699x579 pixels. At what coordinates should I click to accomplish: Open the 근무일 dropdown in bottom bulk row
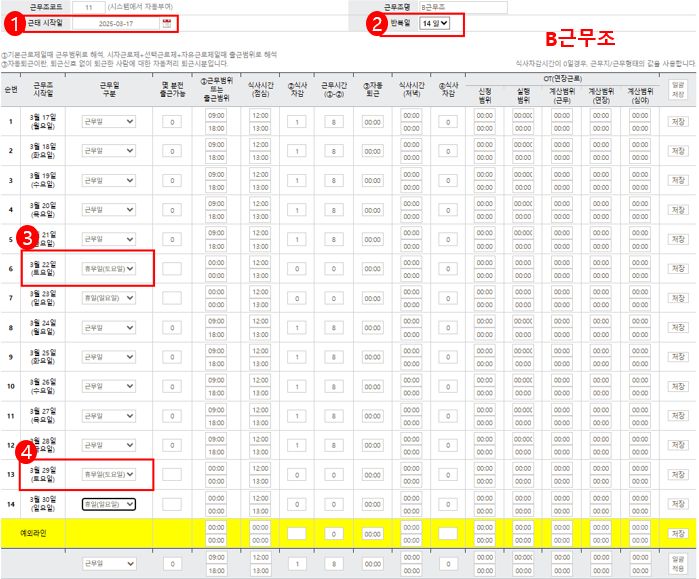108,563
